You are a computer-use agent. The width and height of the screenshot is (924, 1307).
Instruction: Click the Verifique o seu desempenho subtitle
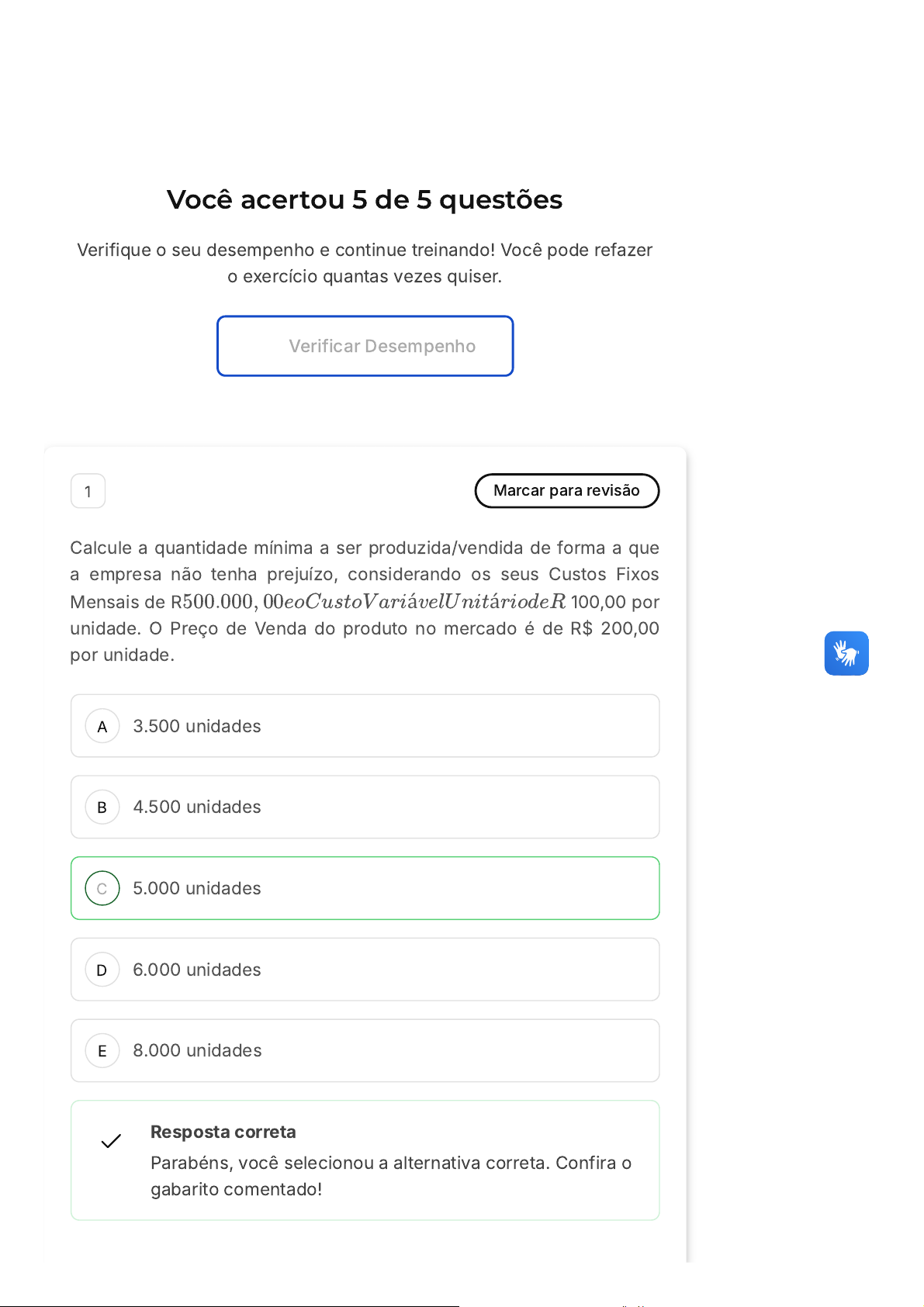(365, 263)
